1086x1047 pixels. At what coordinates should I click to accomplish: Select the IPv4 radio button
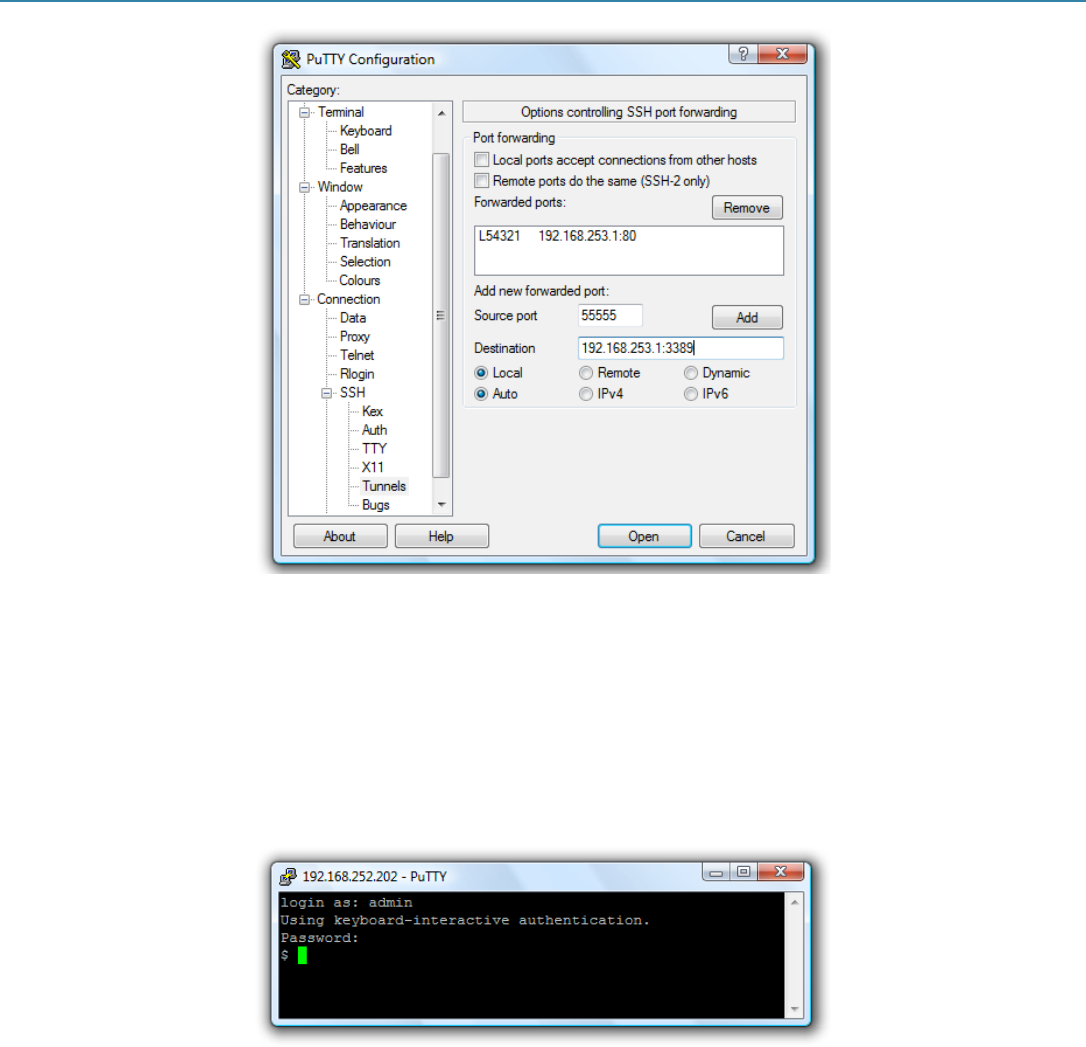pos(586,394)
